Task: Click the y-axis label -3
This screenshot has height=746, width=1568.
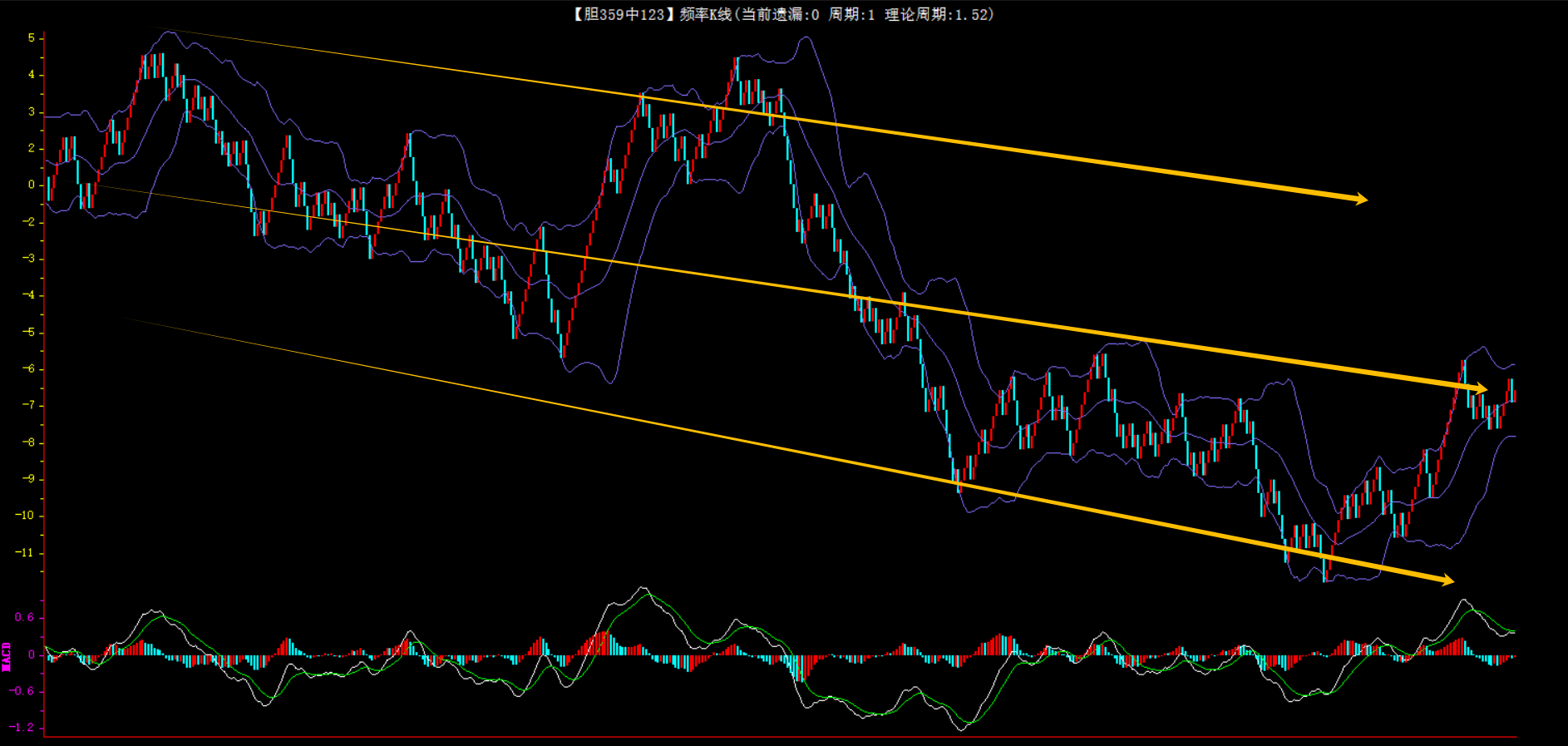Action: tap(28, 259)
